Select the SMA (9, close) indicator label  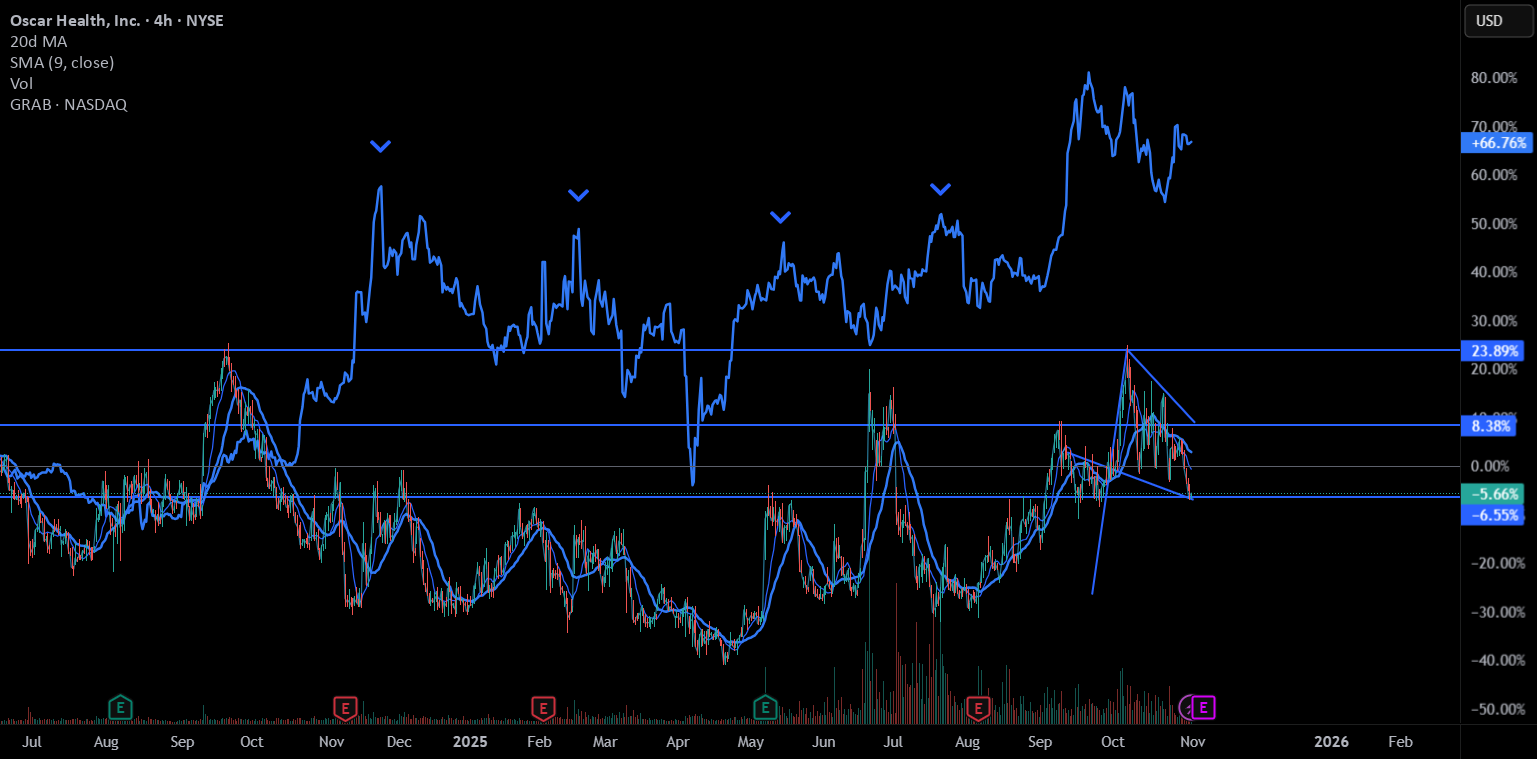pos(62,62)
